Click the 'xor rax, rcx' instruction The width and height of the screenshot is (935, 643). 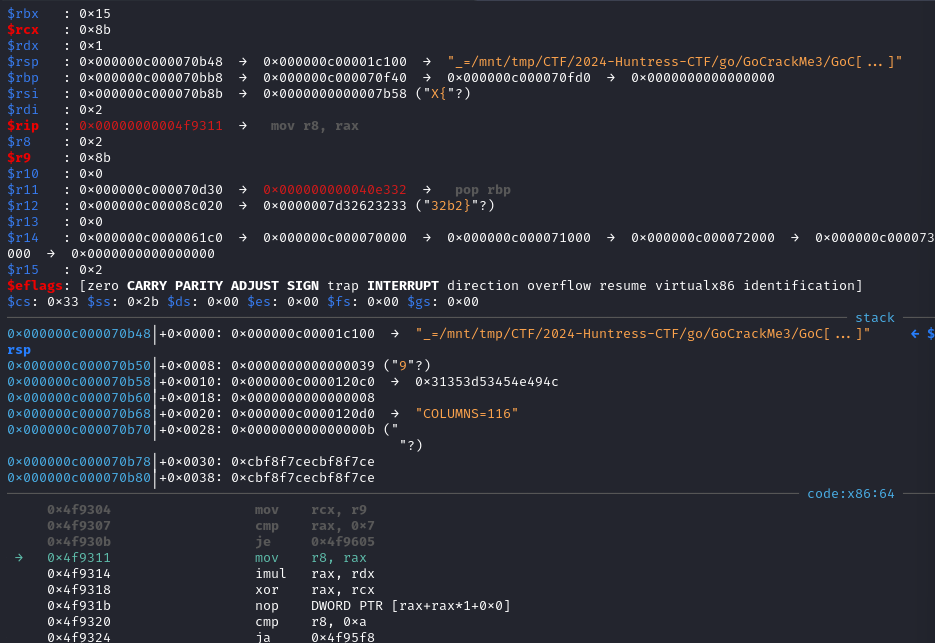[315, 590]
